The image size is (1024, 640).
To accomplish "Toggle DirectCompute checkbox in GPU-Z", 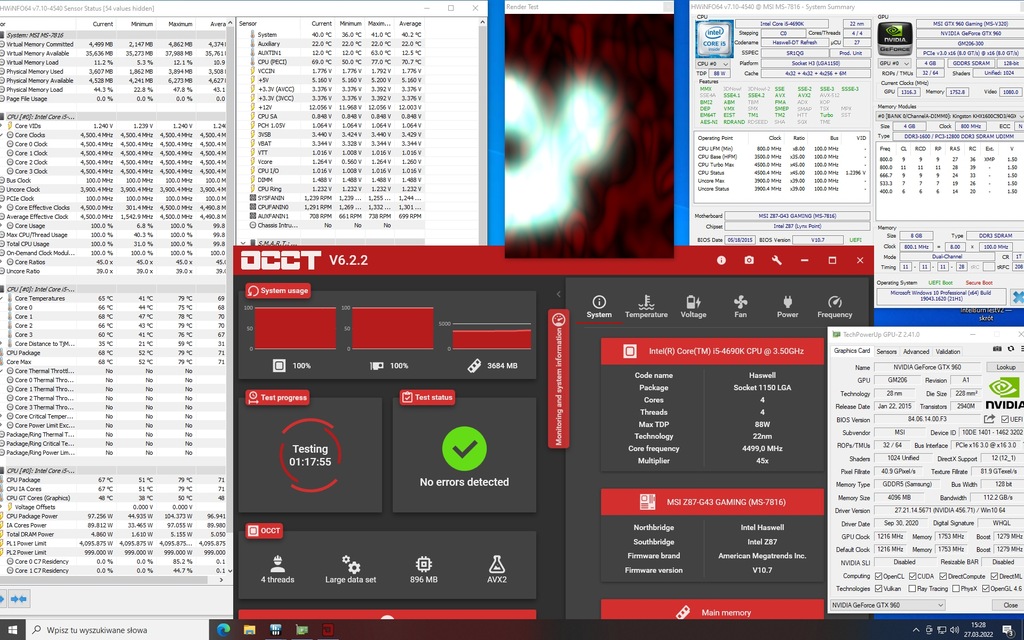I will 943,576.
